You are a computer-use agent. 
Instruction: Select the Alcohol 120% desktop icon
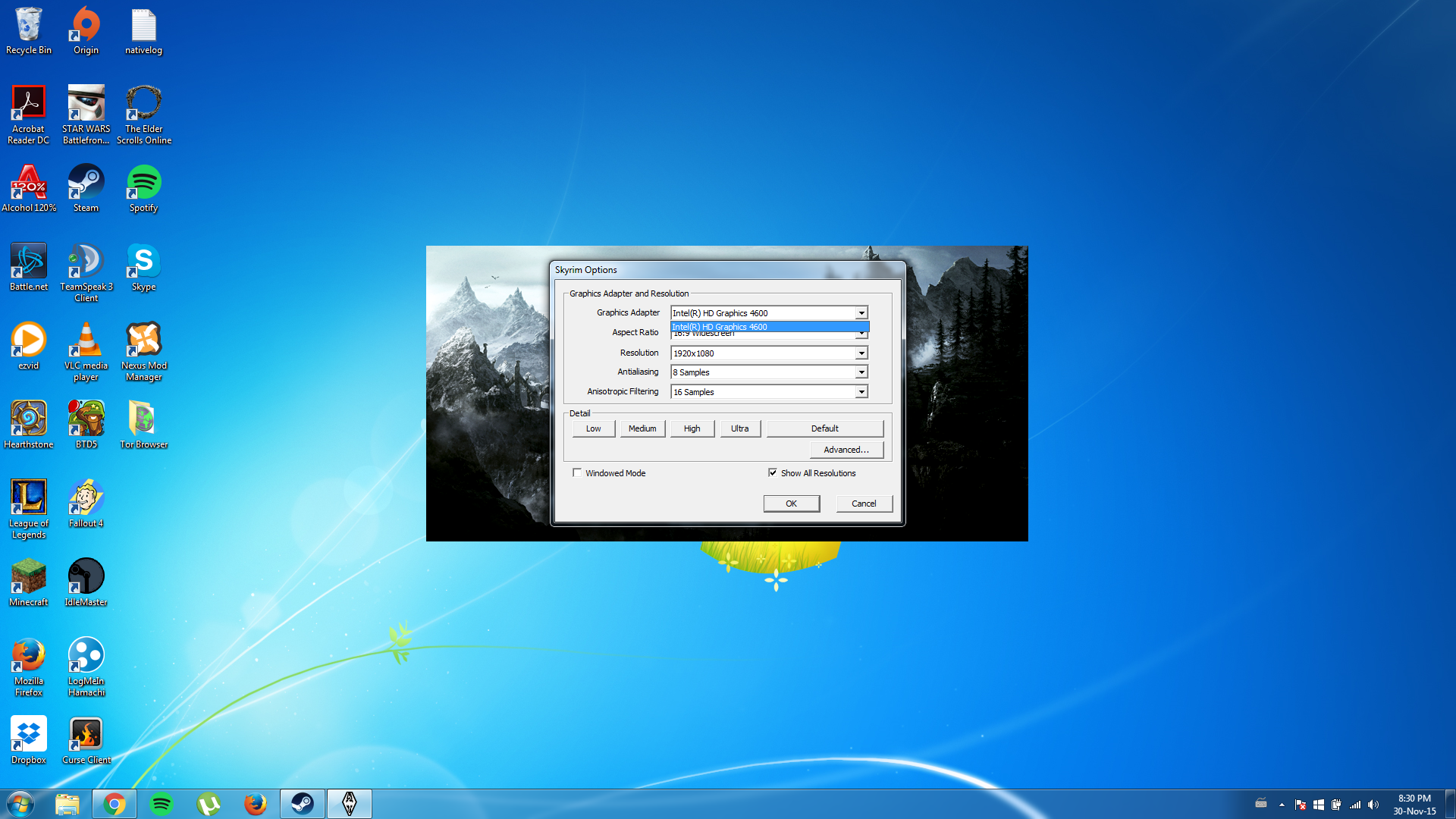coord(29,189)
